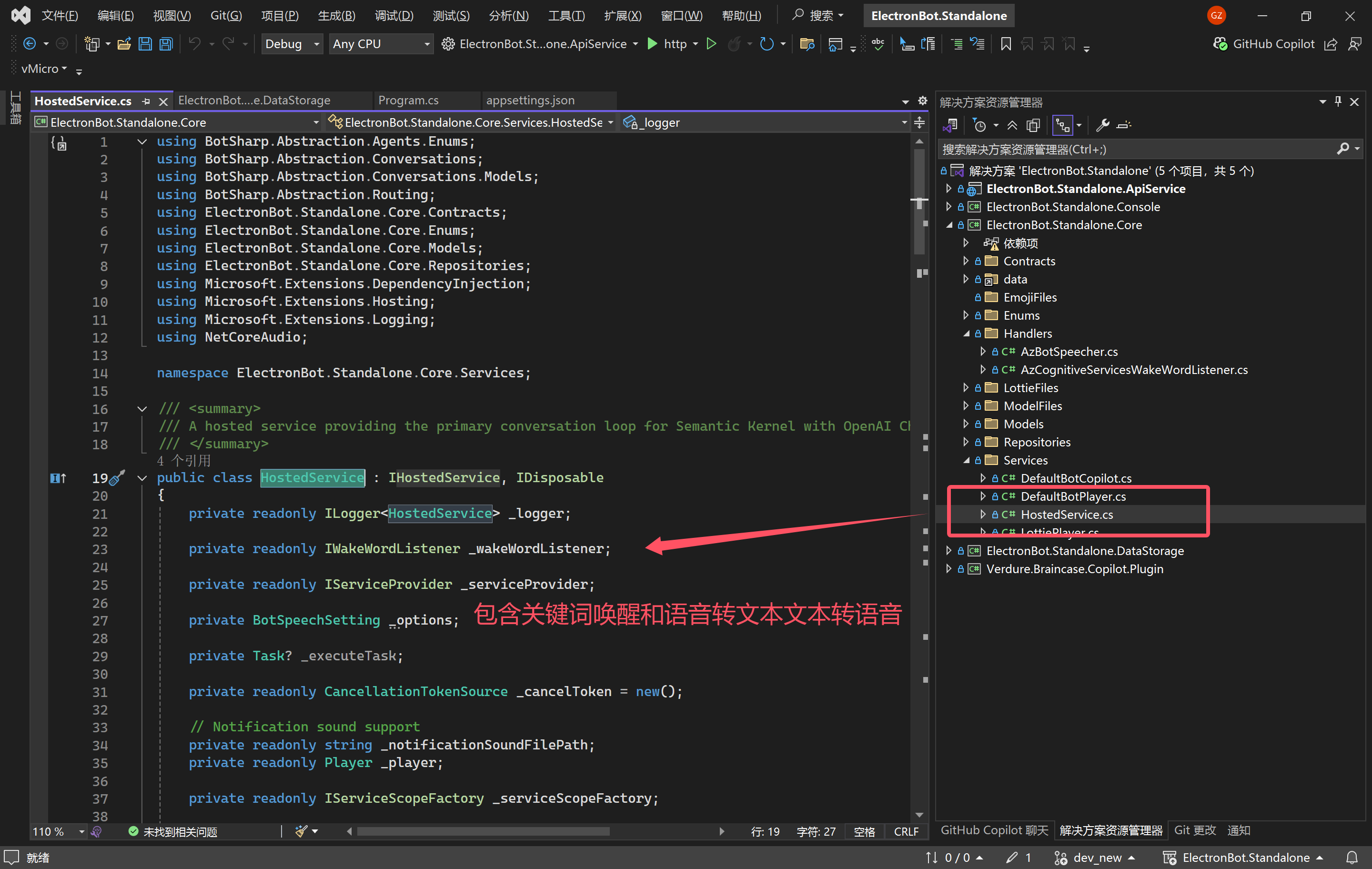Switch to the ElectronBot....e.DataStorage tab
The image size is (1372, 869).
point(254,101)
